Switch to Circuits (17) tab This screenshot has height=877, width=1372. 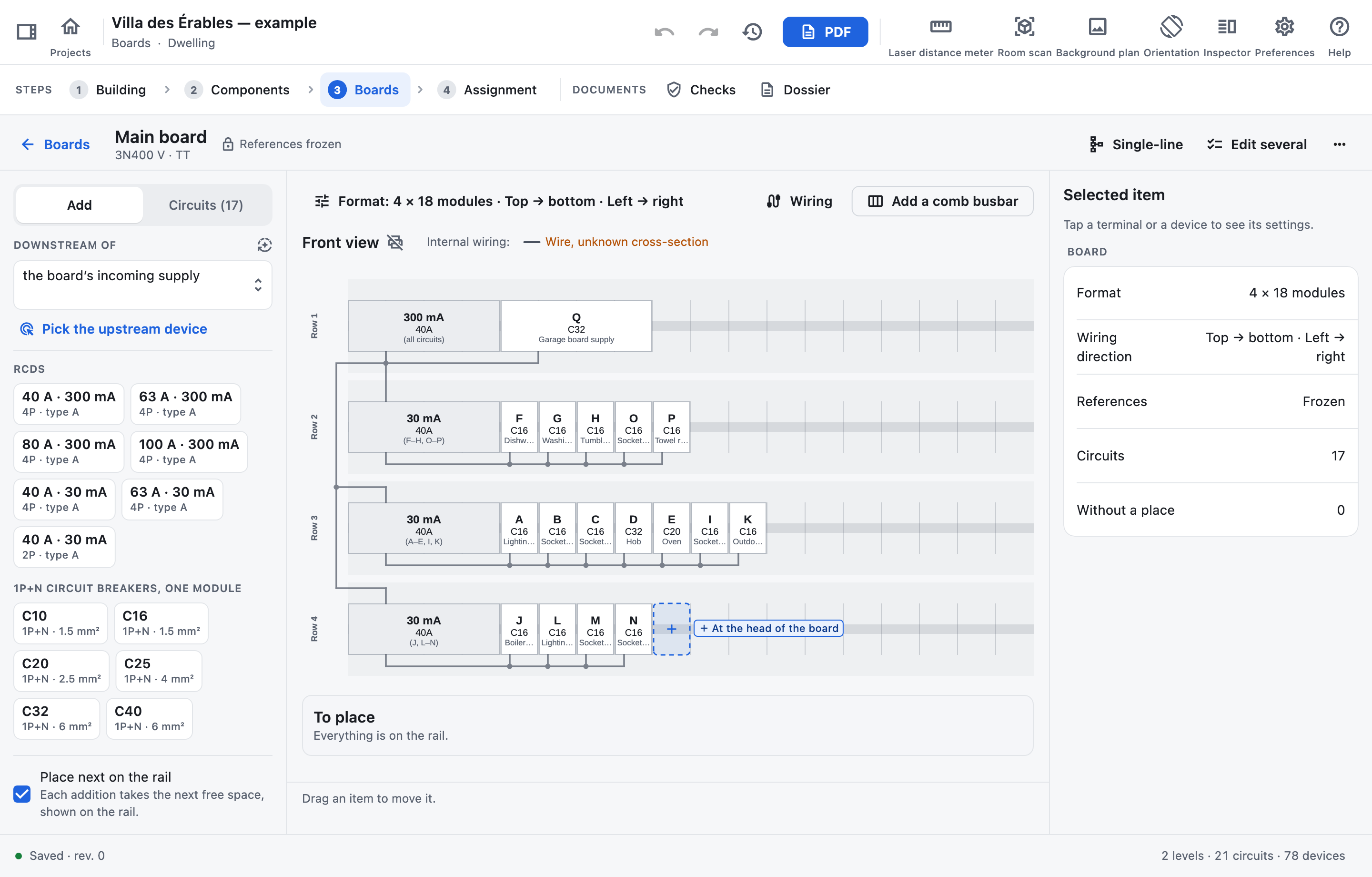point(206,205)
